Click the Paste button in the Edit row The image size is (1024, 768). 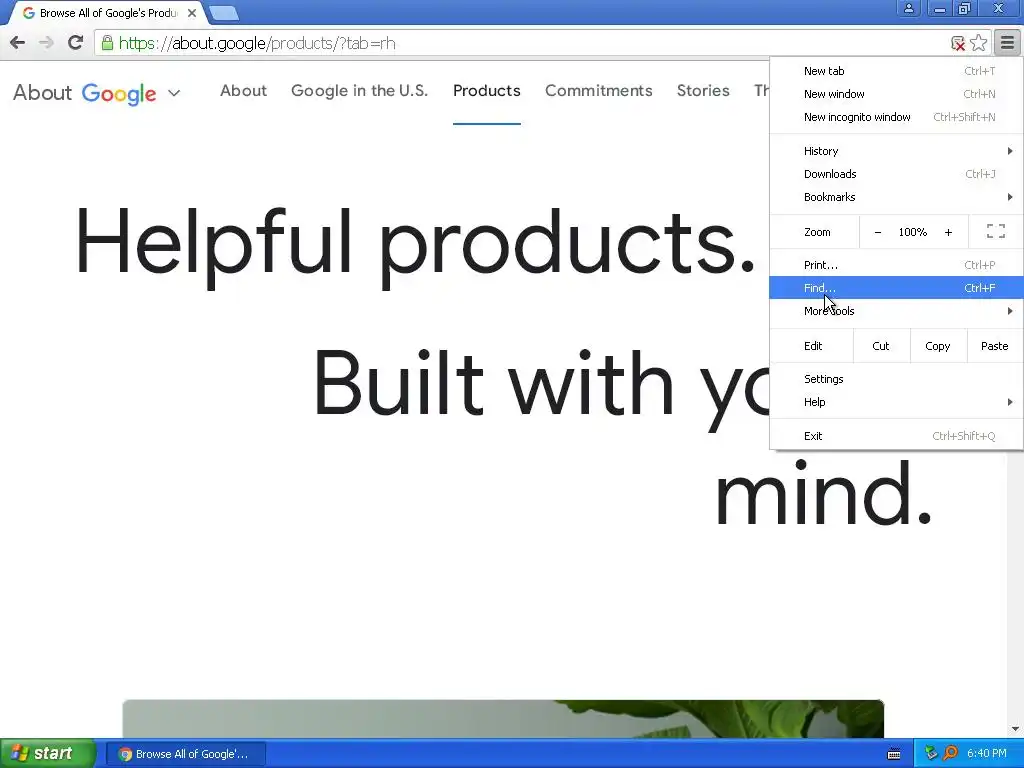click(x=995, y=346)
